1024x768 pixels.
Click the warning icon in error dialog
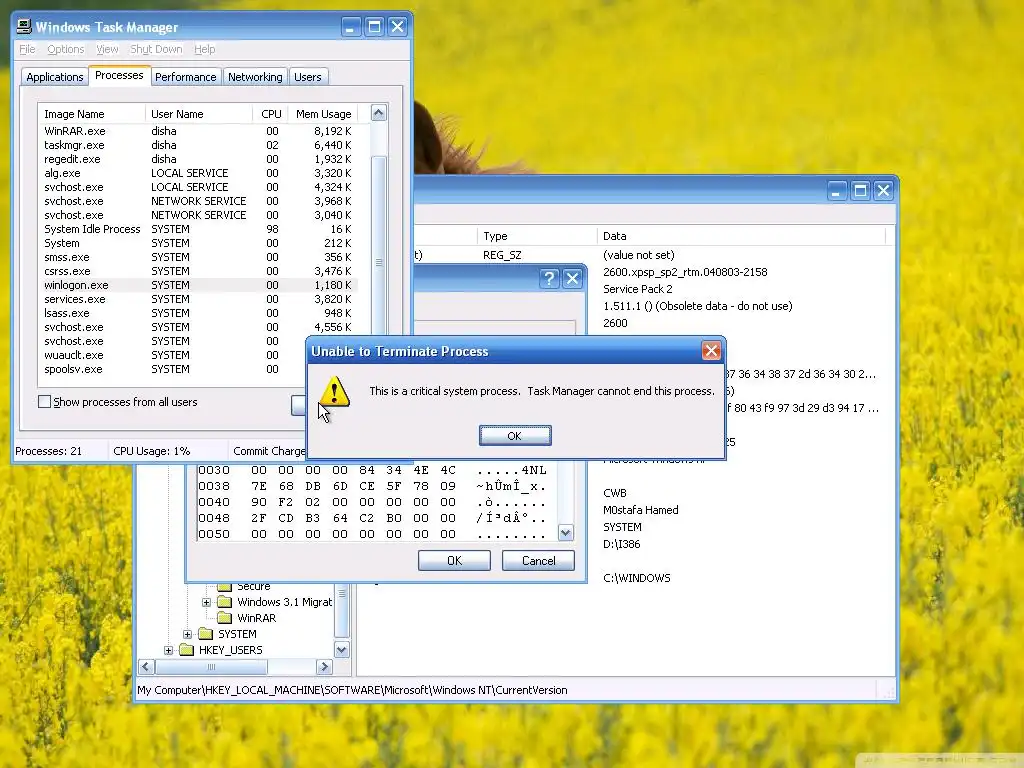coord(334,392)
